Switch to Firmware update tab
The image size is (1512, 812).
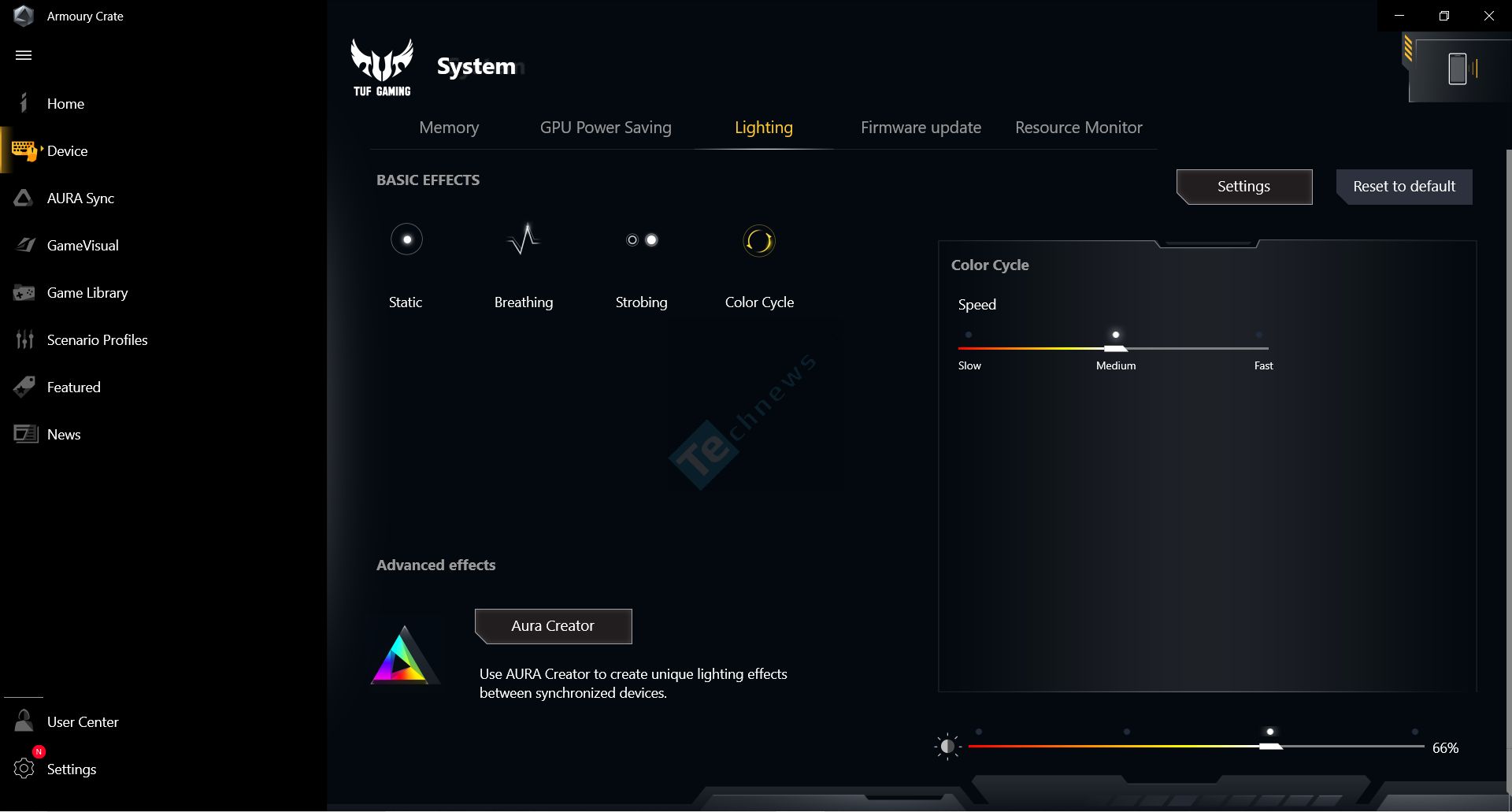[x=921, y=128]
